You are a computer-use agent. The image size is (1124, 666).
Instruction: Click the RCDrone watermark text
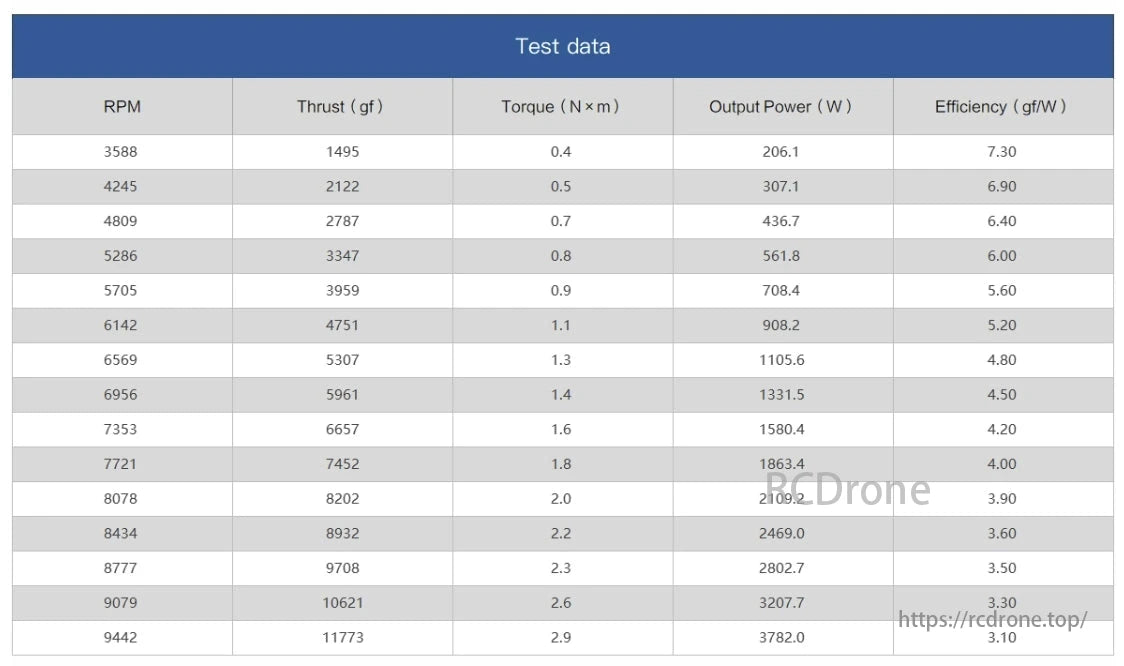pos(848,490)
